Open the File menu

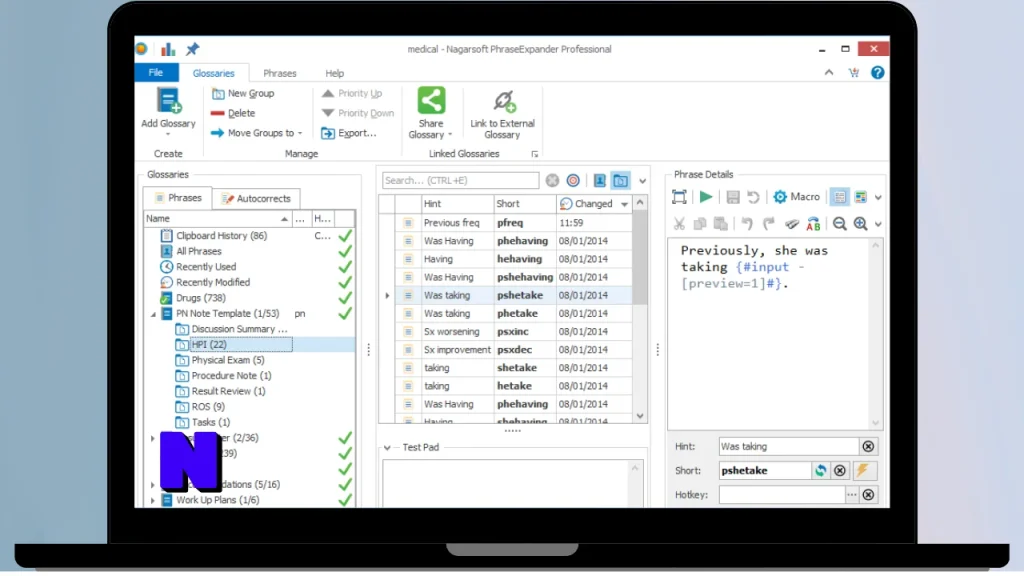(156, 72)
